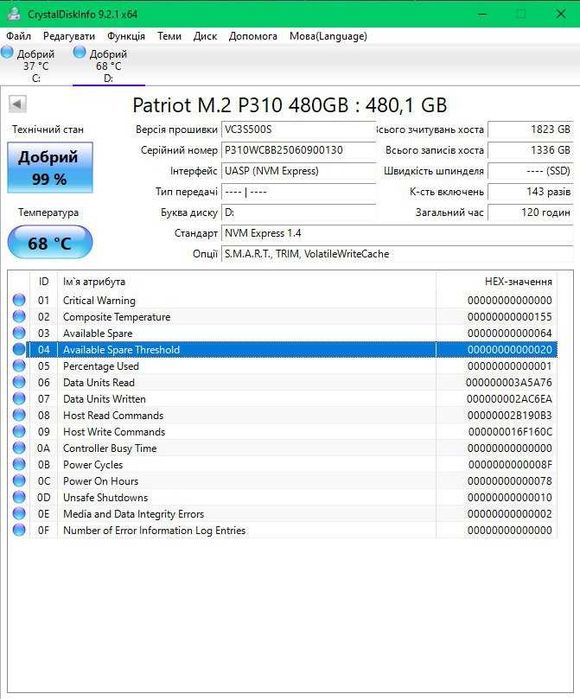Click the interface field UASP (NVM Express)
Image resolution: width=580 pixels, height=699 pixels.
pos(298,171)
